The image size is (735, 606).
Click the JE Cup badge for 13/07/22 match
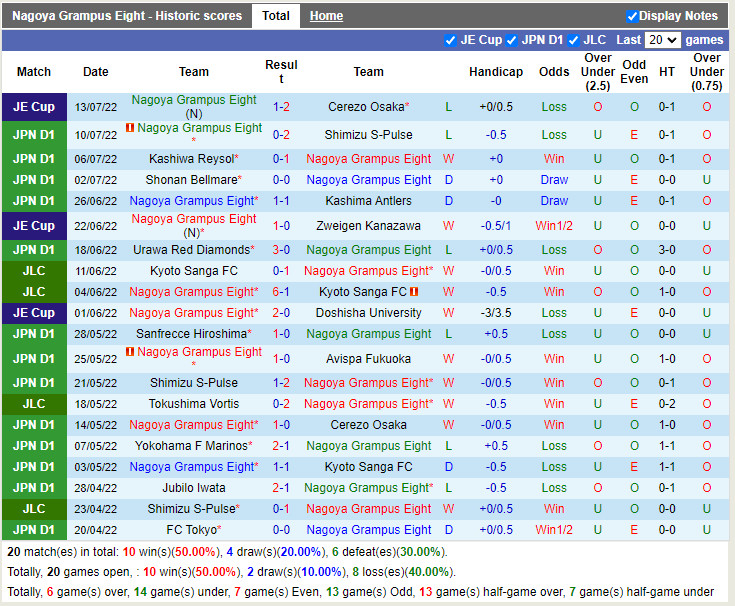(34, 107)
